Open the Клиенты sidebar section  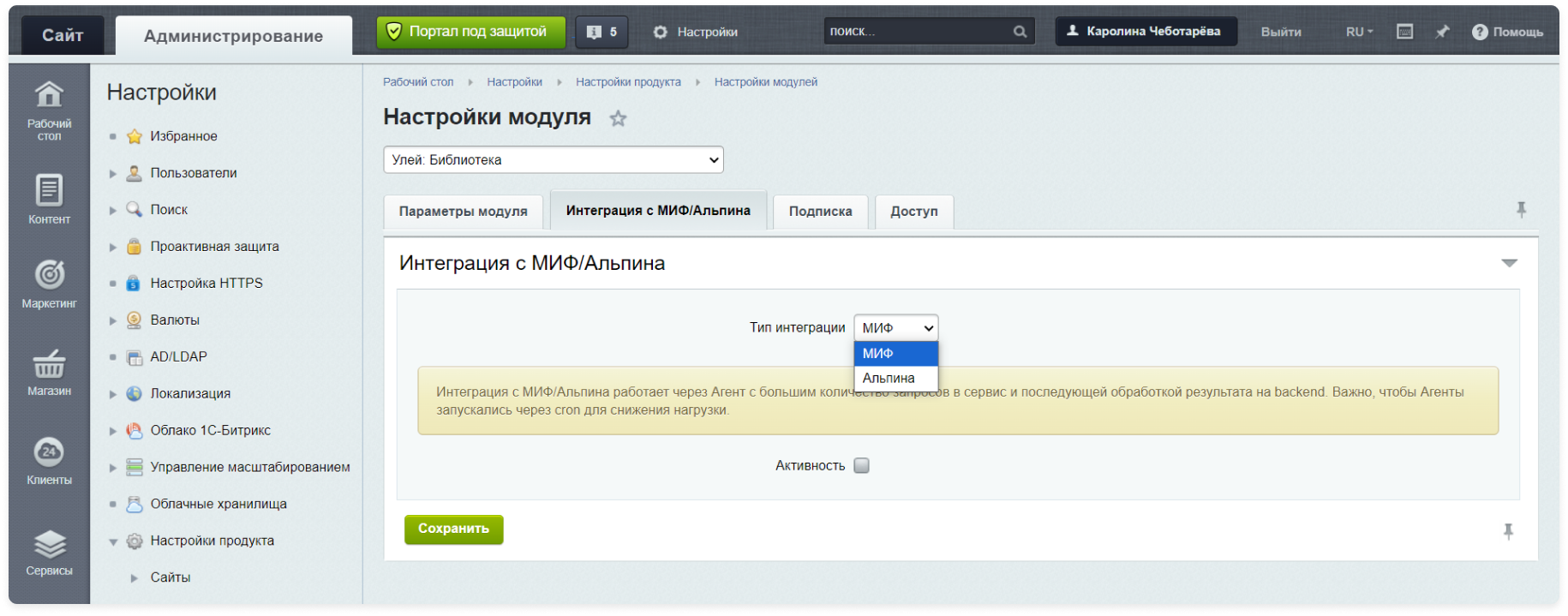point(49,461)
